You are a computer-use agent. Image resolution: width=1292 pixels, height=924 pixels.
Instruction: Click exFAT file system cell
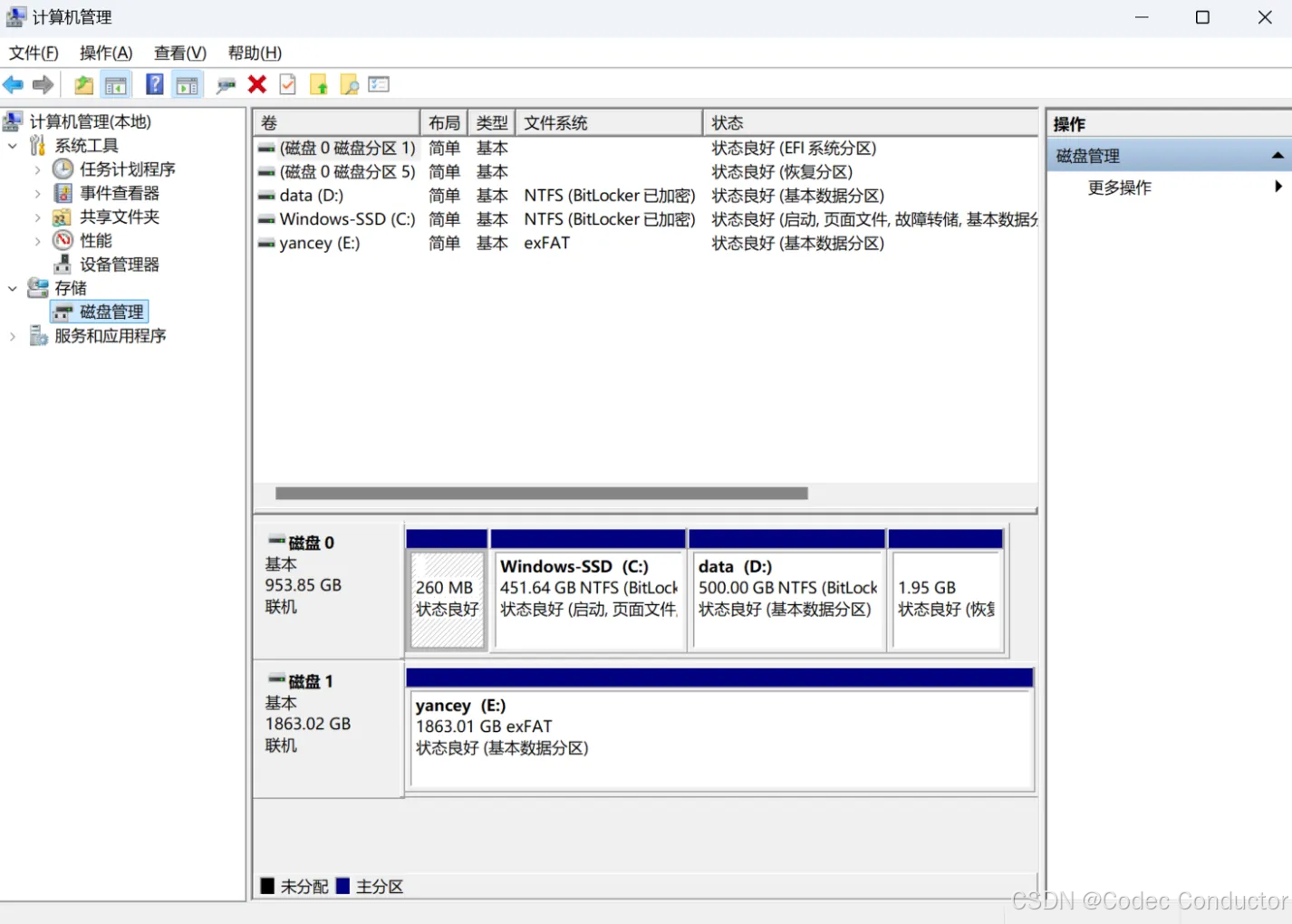coord(547,244)
